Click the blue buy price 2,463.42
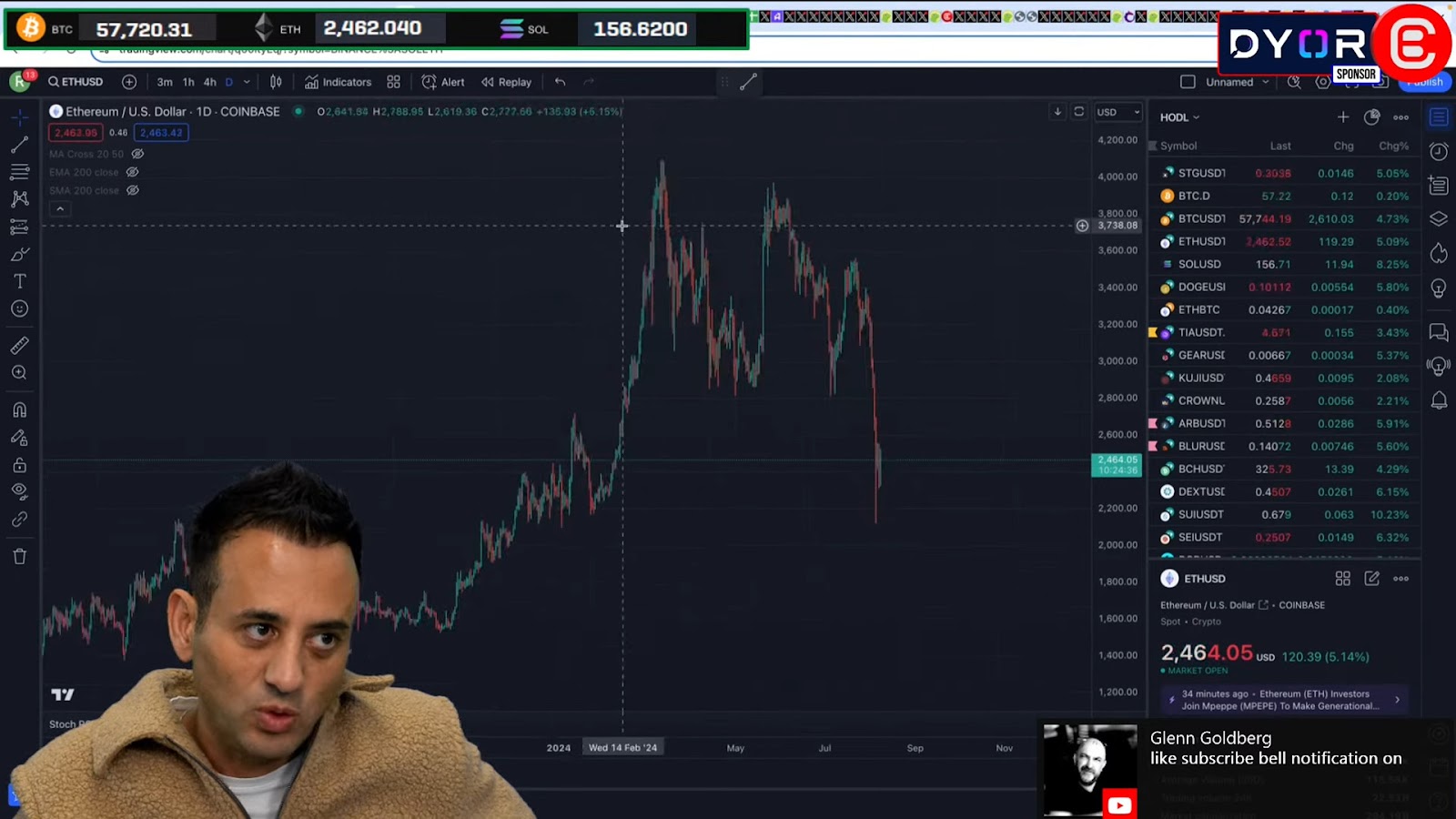Screen dimensions: 1456x819 coord(161,133)
